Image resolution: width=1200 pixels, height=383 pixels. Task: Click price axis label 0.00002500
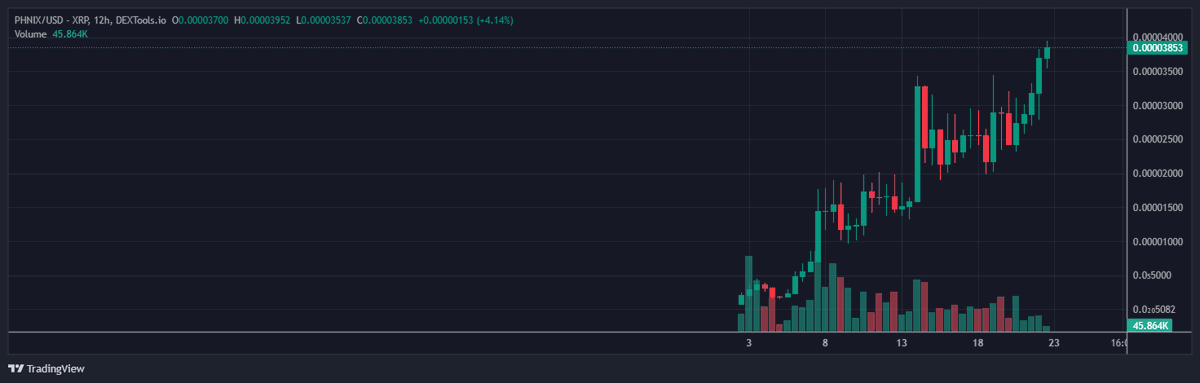pyautogui.click(x=1158, y=140)
